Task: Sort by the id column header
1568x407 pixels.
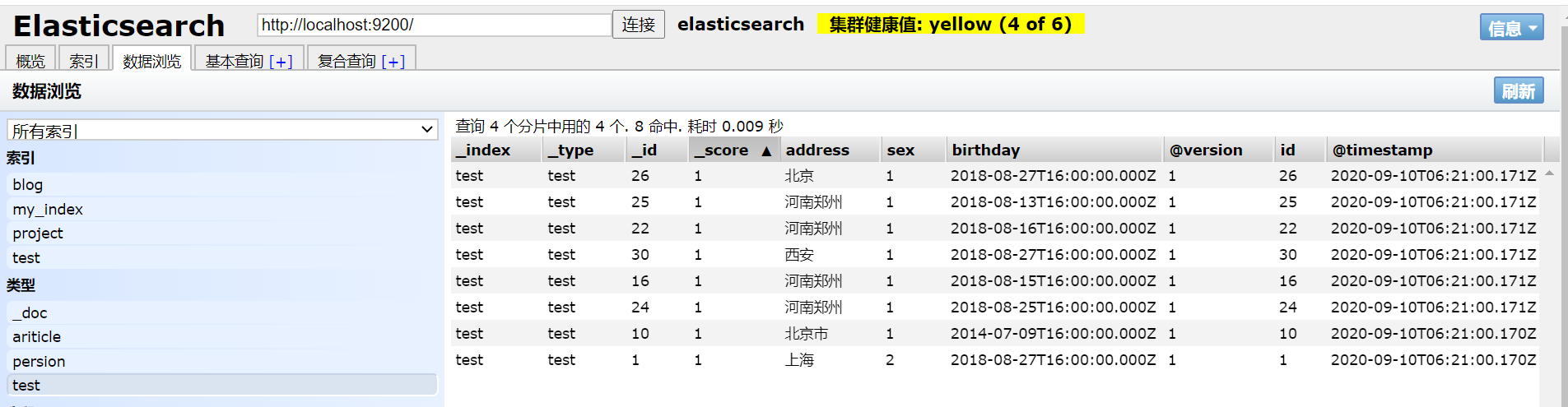Action: coord(1300,150)
